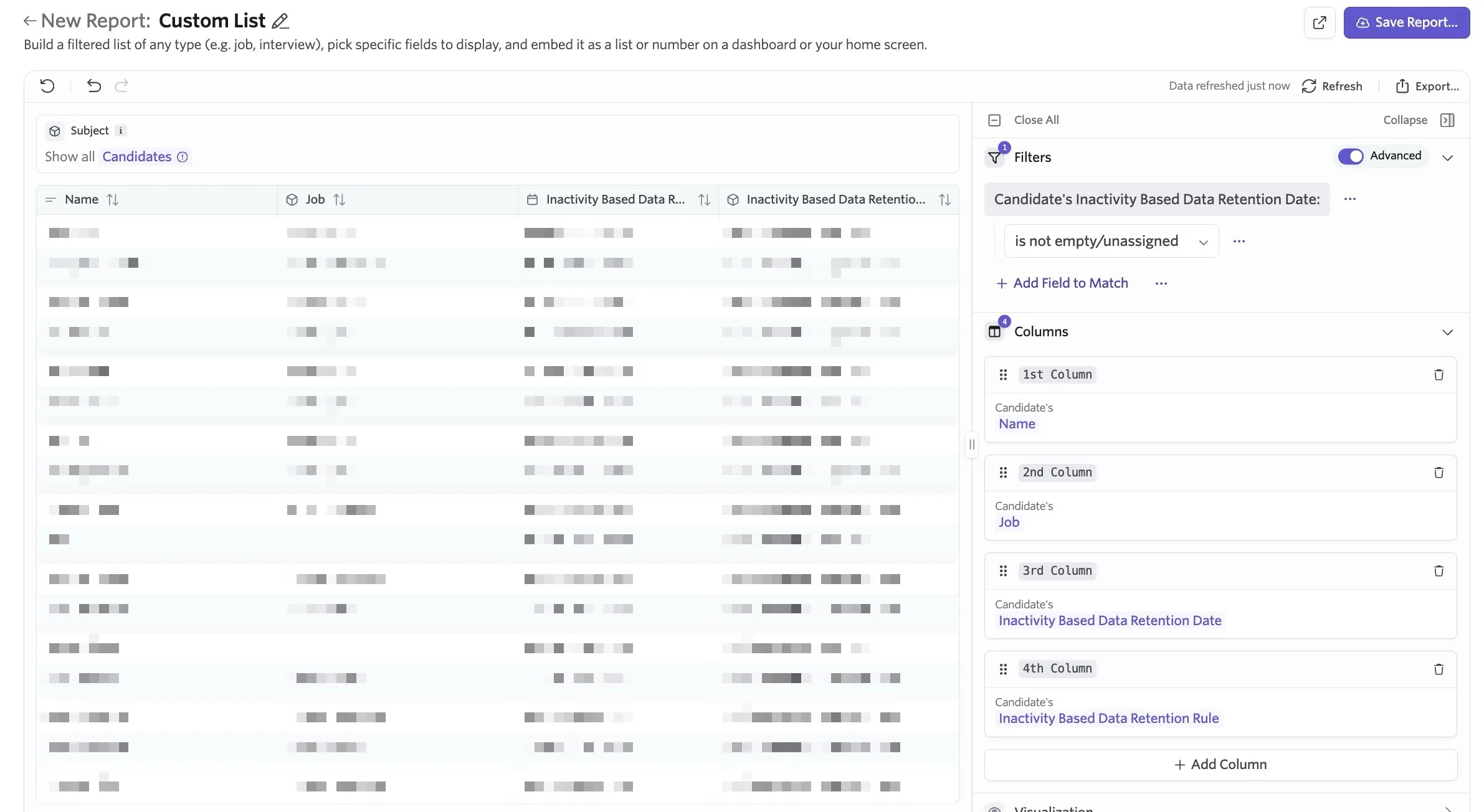The height and width of the screenshot is (812, 1484).
Task: Open Inactivity Based Data Retention Date field link
Action: pyautogui.click(x=1110, y=621)
